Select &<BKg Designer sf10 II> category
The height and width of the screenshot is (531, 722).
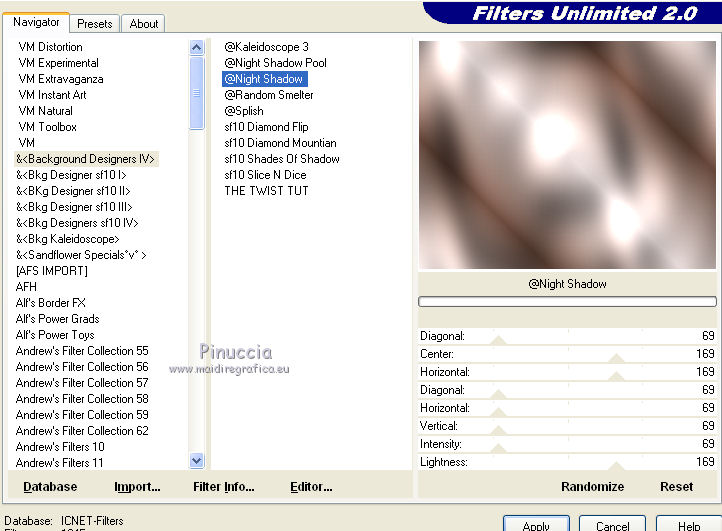click(x=73, y=191)
